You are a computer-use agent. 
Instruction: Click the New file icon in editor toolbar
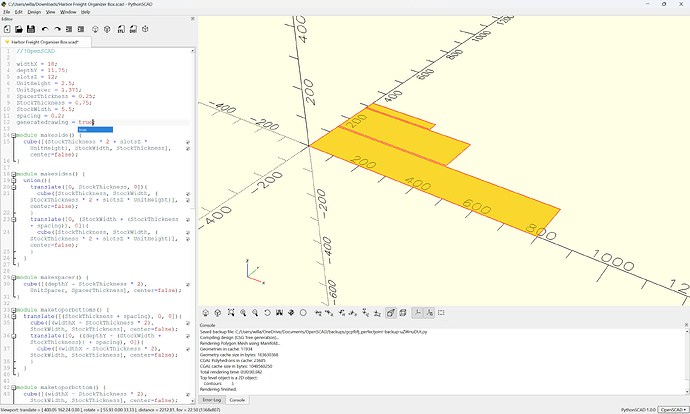pos(7,29)
